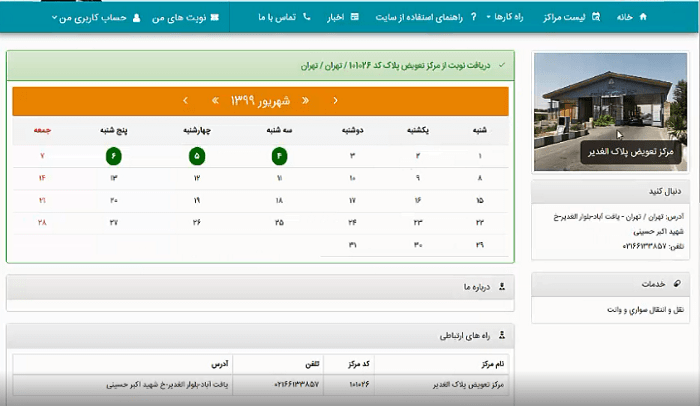Click calendar day ۲ under یکشنبه
Screen dimensions: 700x406
click(418, 156)
